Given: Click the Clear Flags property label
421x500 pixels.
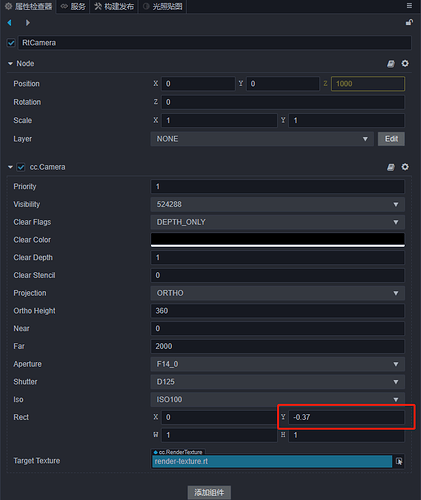Looking at the screenshot, I should 32,222.
